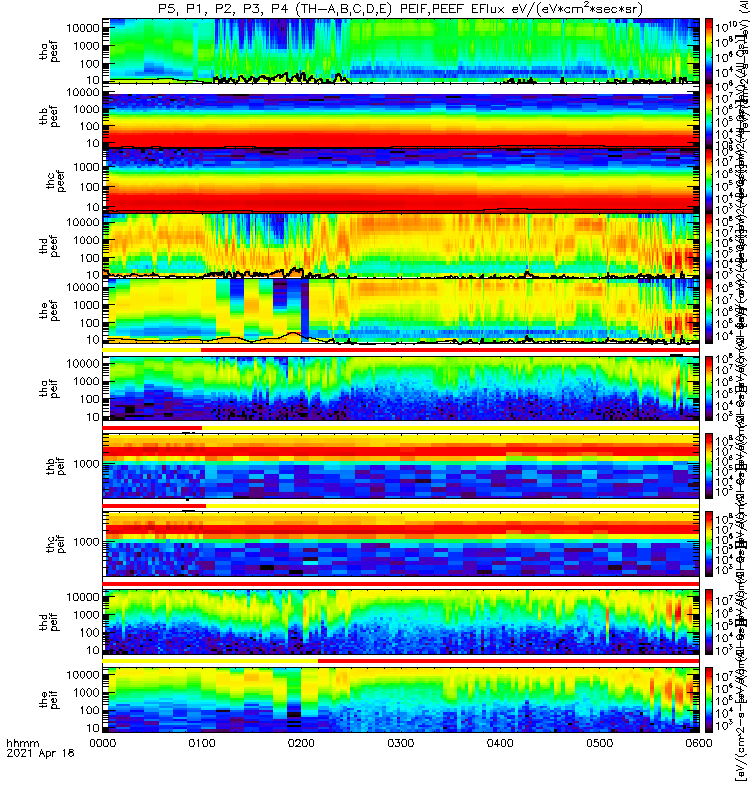Click the plot title starting with P5, P1, P2
This screenshot has height=800, width=750.
[x=401, y=9]
